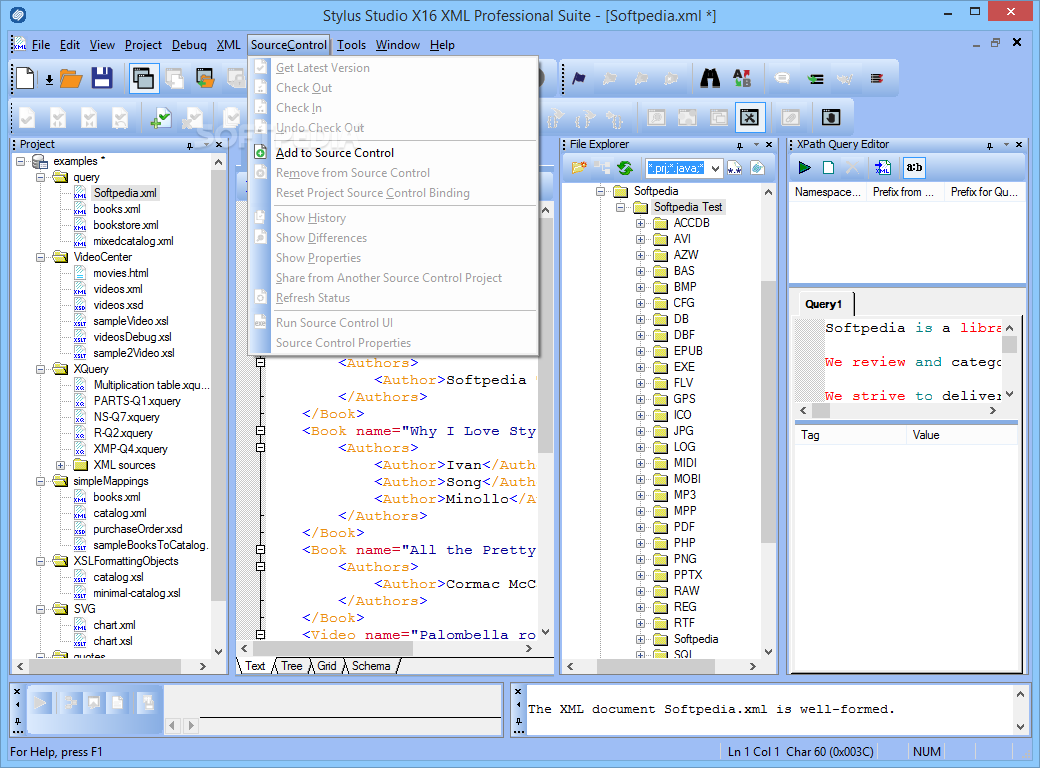1040x768 pixels.
Task: Click the filter wildcard icon beside combo box
Action: click(x=734, y=168)
